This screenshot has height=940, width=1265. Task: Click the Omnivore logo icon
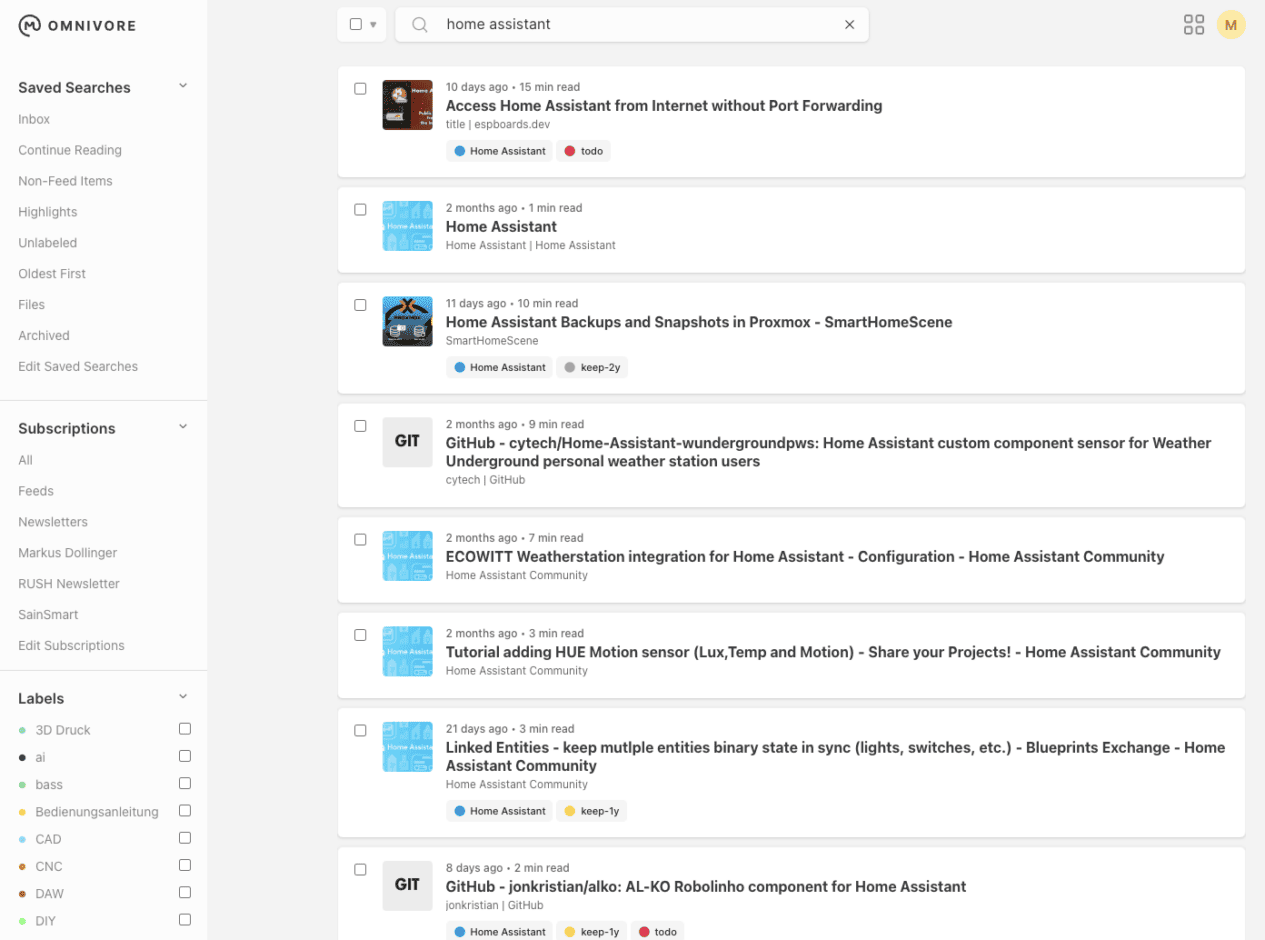[x=30, y=26]
